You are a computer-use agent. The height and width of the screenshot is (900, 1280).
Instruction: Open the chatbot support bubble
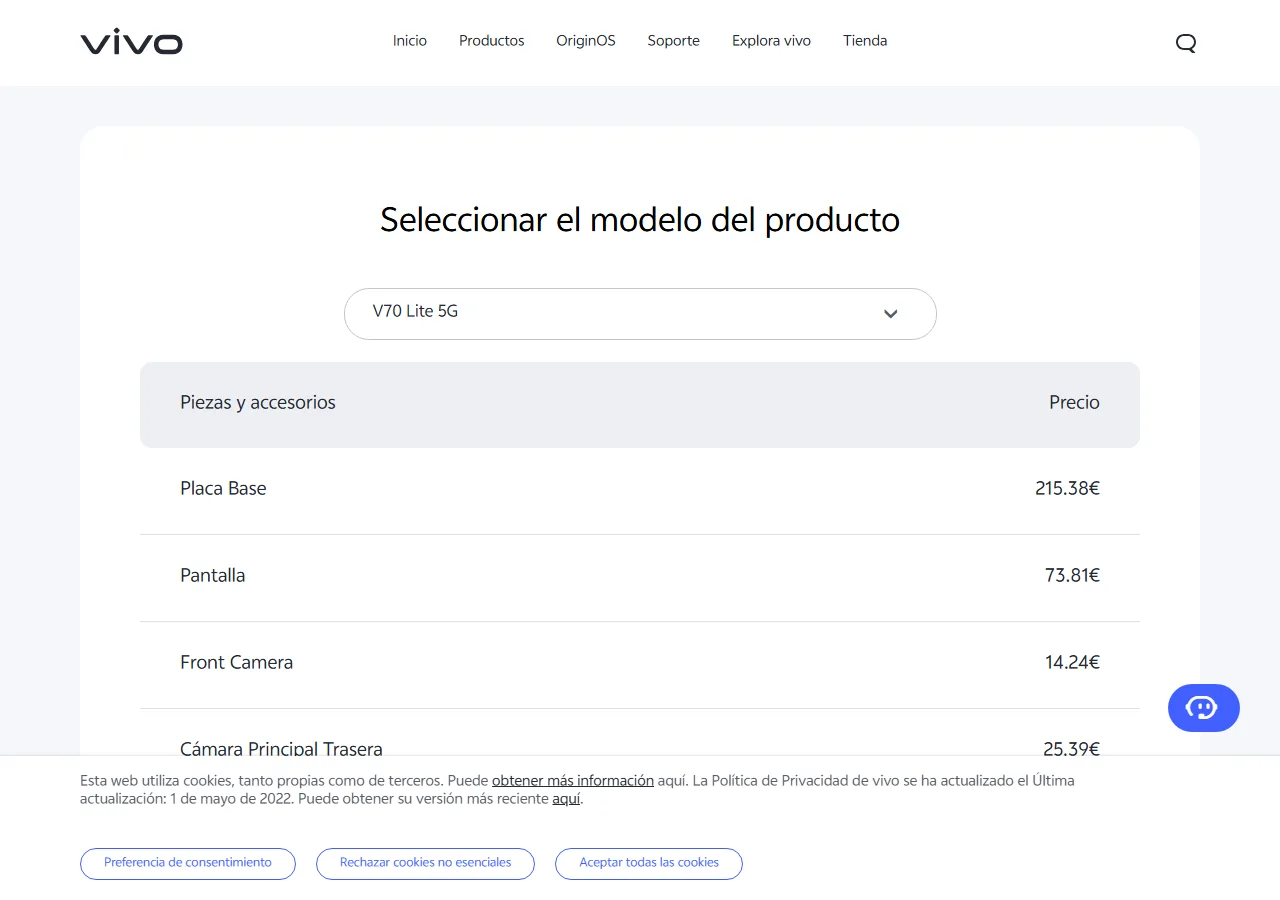[x=1203, y=708]
